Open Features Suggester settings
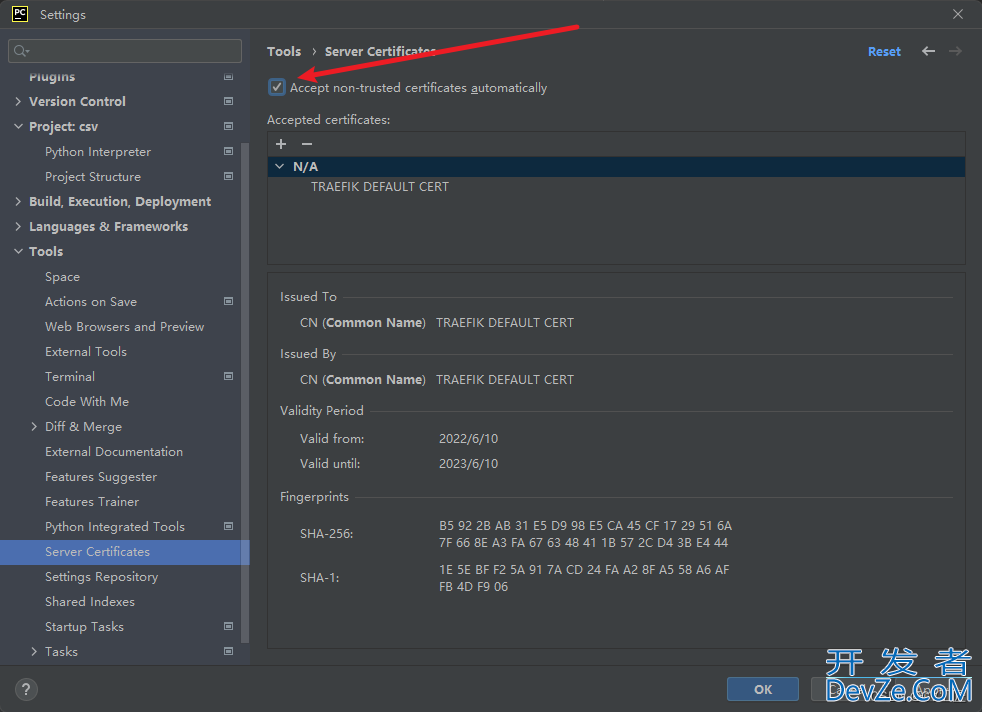This screenshot has width=982, height=712. coord(101,477)
